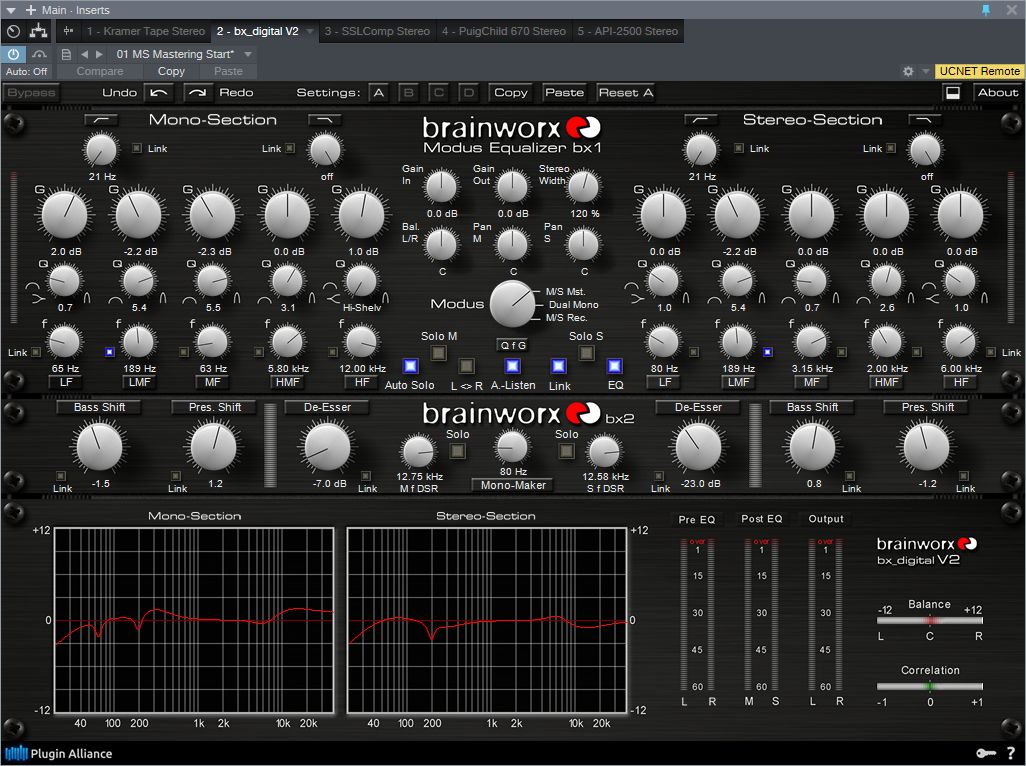Open plugin settings gear icon
This screenshot has height=766, width=1026.
point(908,71)
